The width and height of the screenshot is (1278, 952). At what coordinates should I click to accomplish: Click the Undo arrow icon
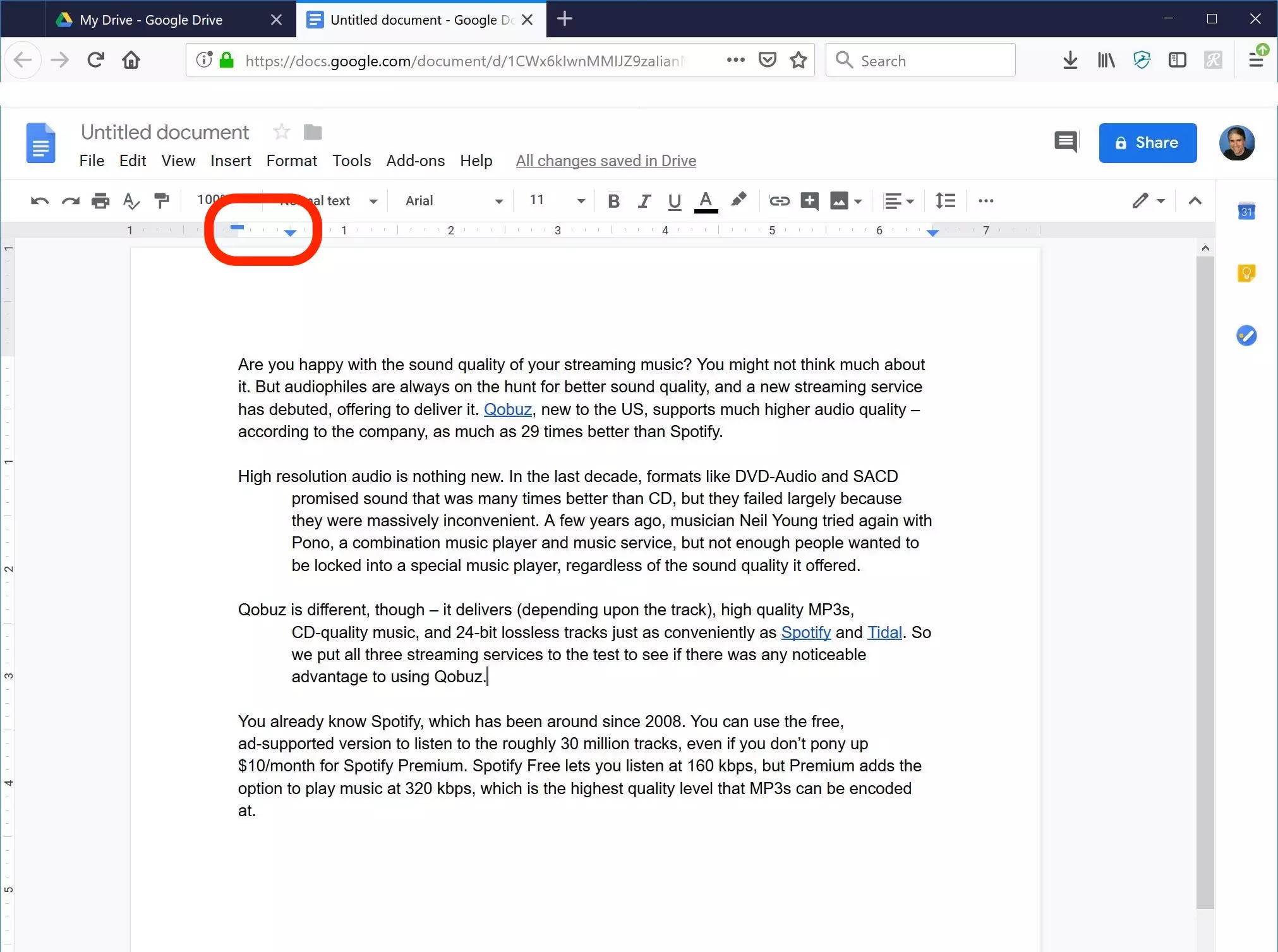click(39, 202)
